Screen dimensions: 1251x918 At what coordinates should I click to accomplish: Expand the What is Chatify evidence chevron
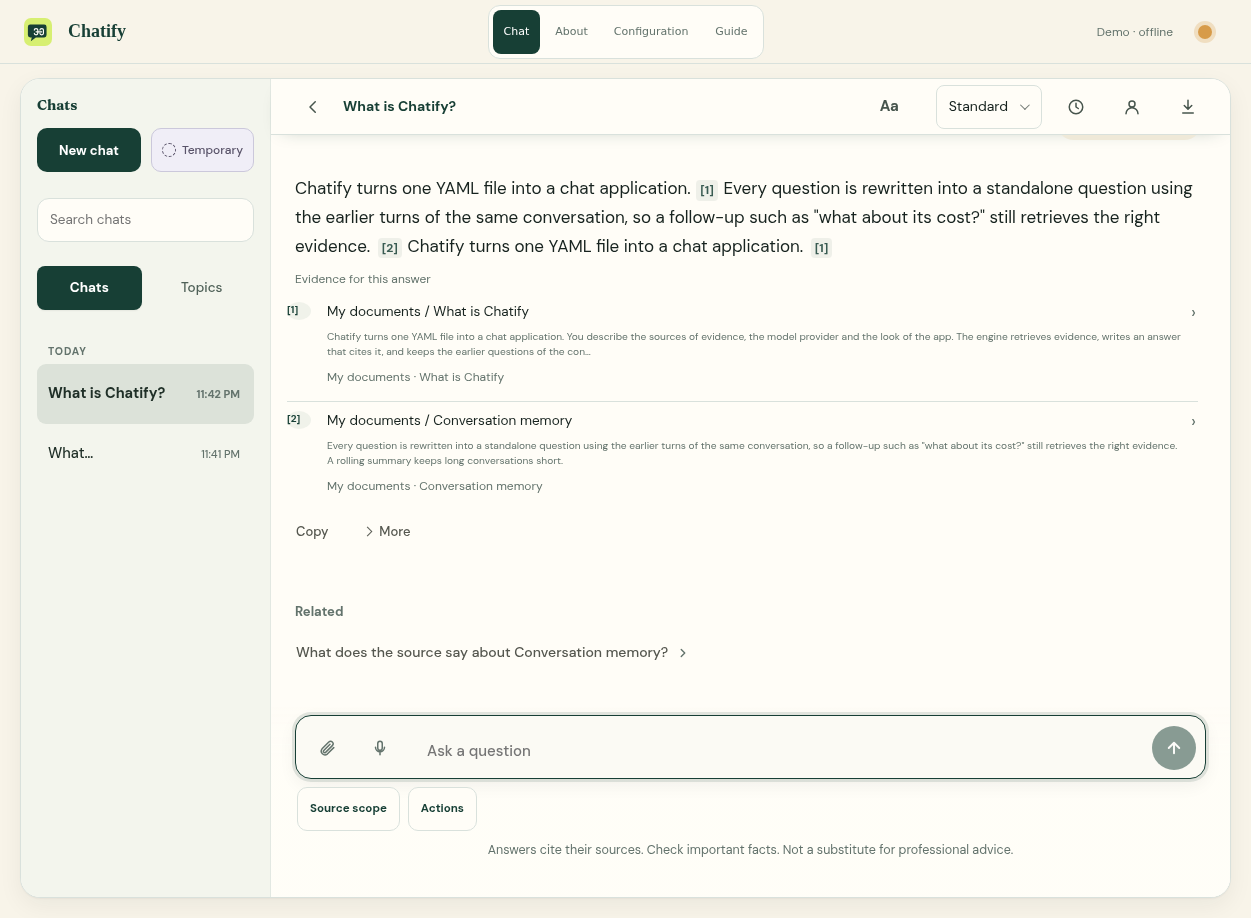[1193, 313]
